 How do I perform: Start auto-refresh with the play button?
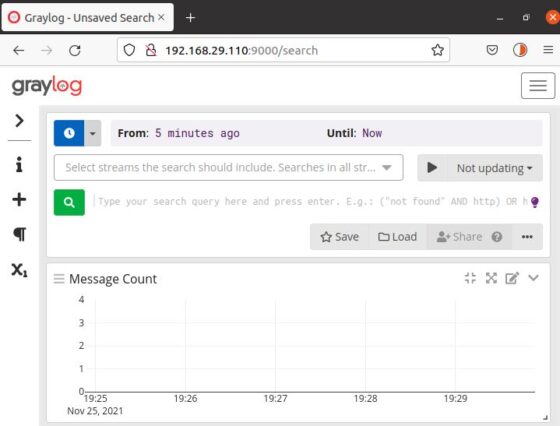tap(432, 167)
